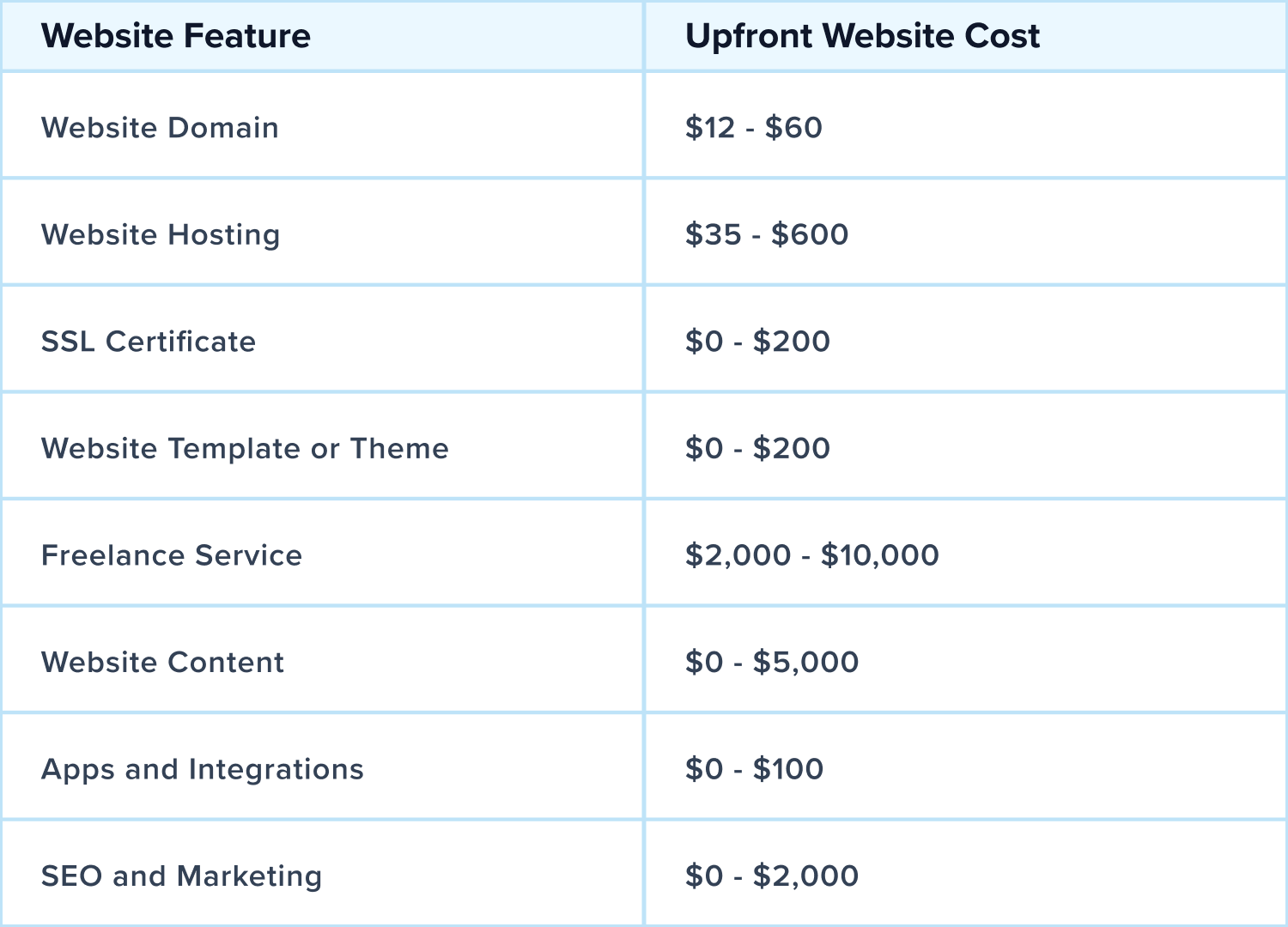Select the SEO and Marketing cell
The width and height of the screenshot is (1288, 927).
pyautogui.click(x=181, y=875)
